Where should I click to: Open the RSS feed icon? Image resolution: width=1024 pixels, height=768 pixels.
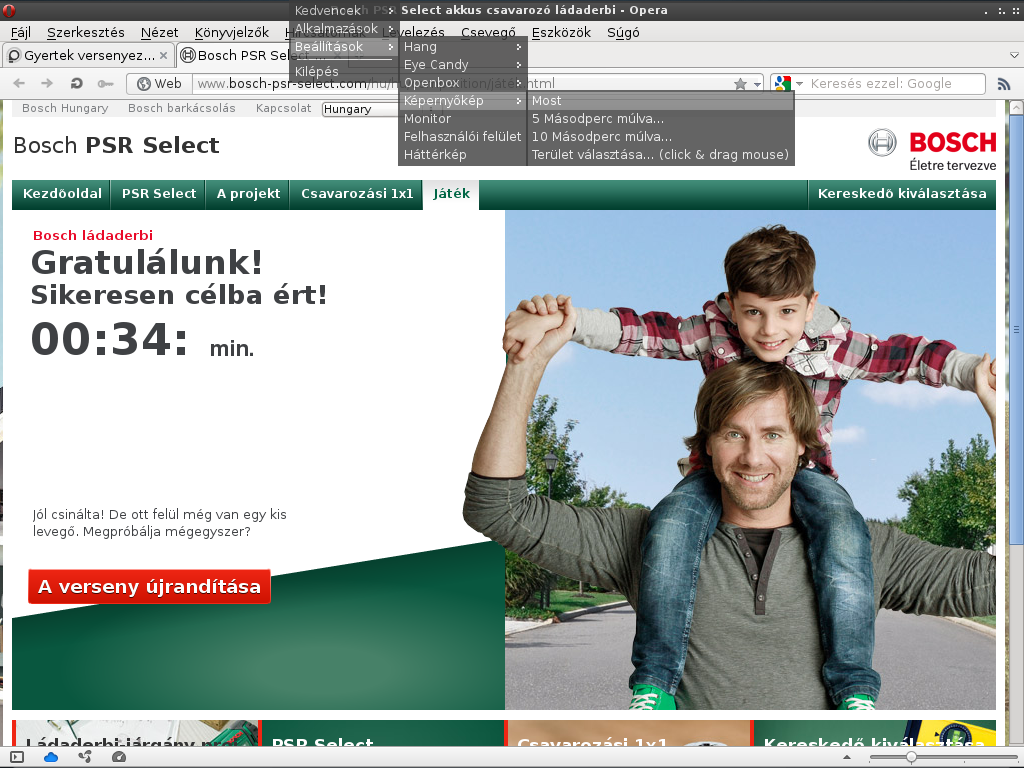pos(1004,84)
